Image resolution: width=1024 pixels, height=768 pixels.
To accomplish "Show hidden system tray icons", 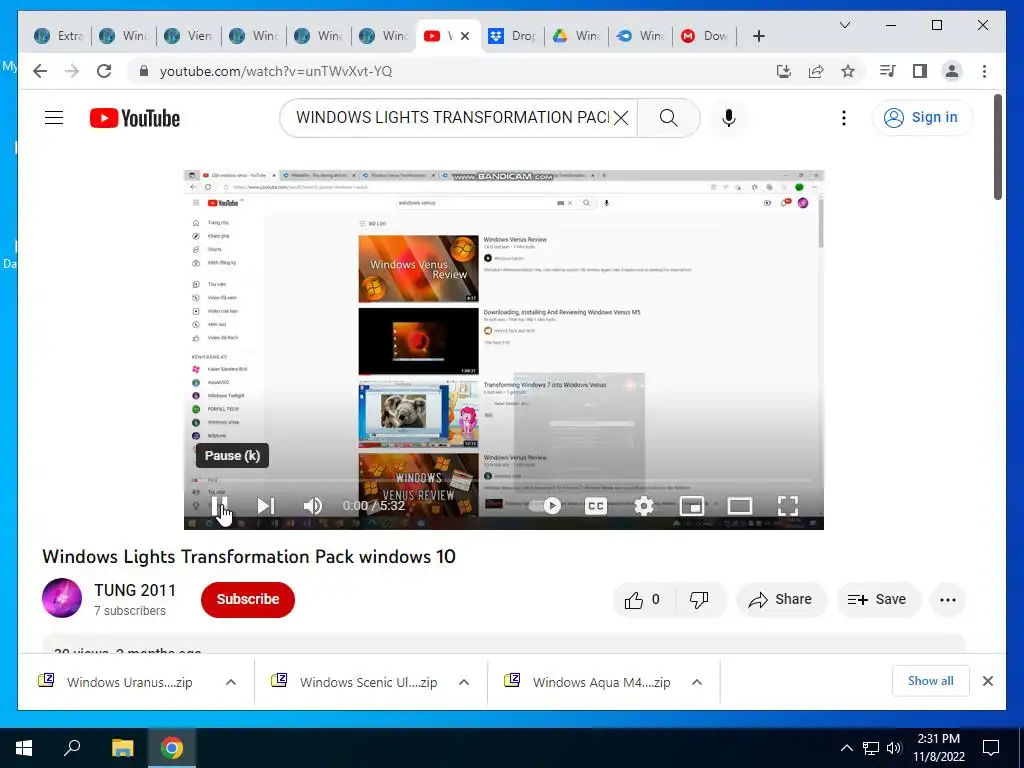I will [x=846, y=748].
